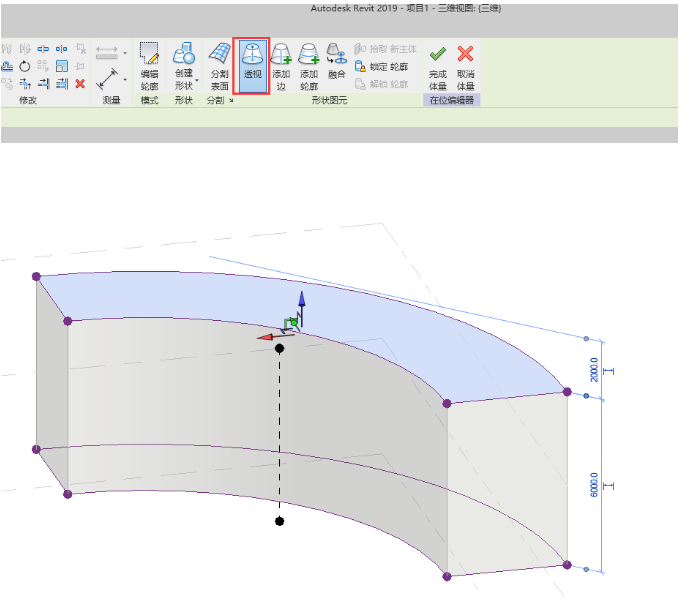Click the 测量 panel title
This screenshot has height=600, width=689.
coord(113,102)
